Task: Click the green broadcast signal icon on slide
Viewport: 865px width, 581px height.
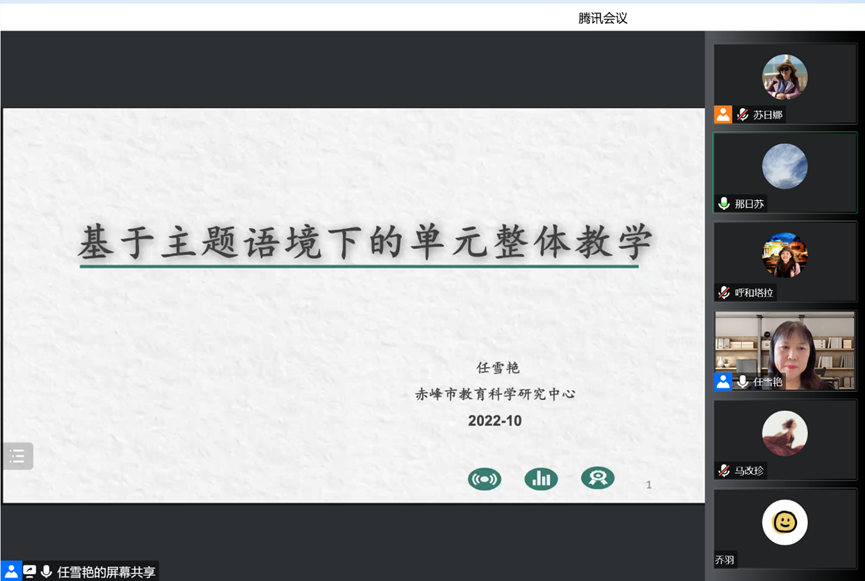Action: [x=484, y=479]
